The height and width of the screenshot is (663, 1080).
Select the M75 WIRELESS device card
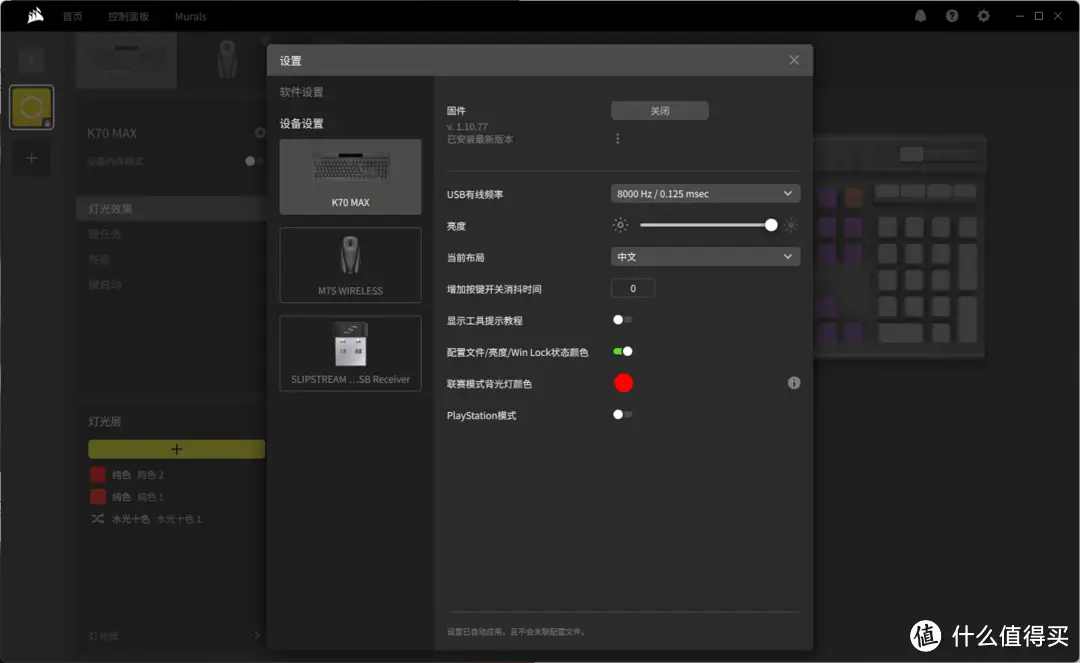pos(351,265)
